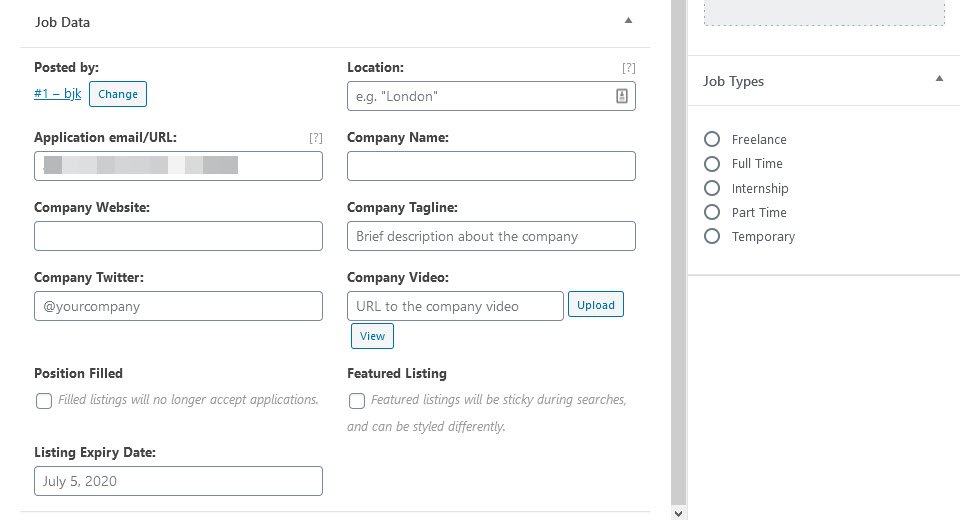This screenshot has height=520, width=960.
Task: Click the Listing Expiry Date field
Action: pos(178,481)
